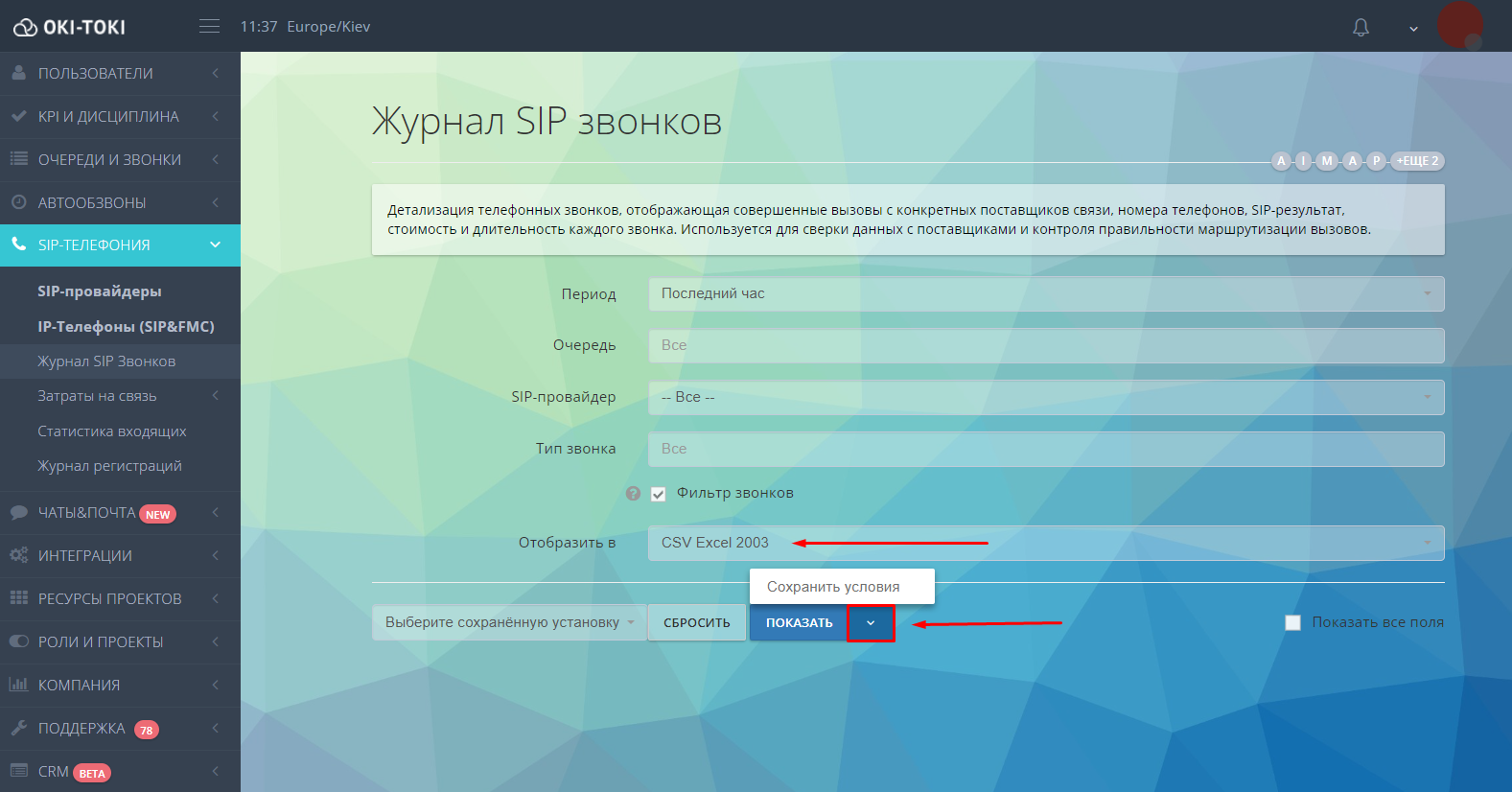Open Статистика входящих link

[112, 431]
